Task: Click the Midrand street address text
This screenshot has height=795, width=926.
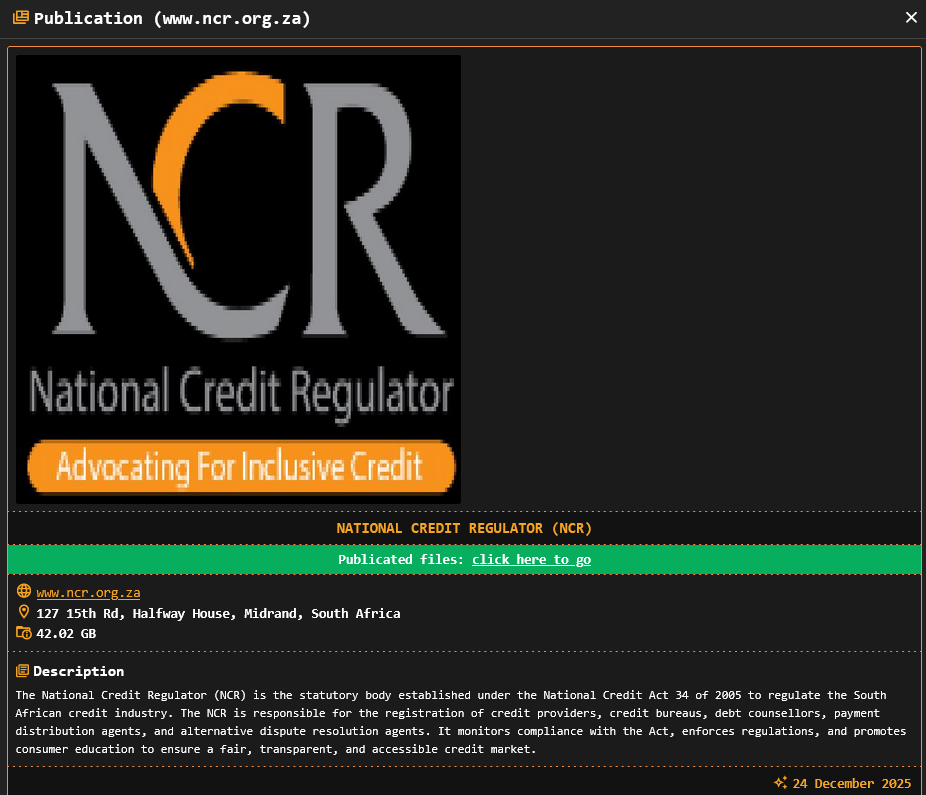Action: (218, 613)
